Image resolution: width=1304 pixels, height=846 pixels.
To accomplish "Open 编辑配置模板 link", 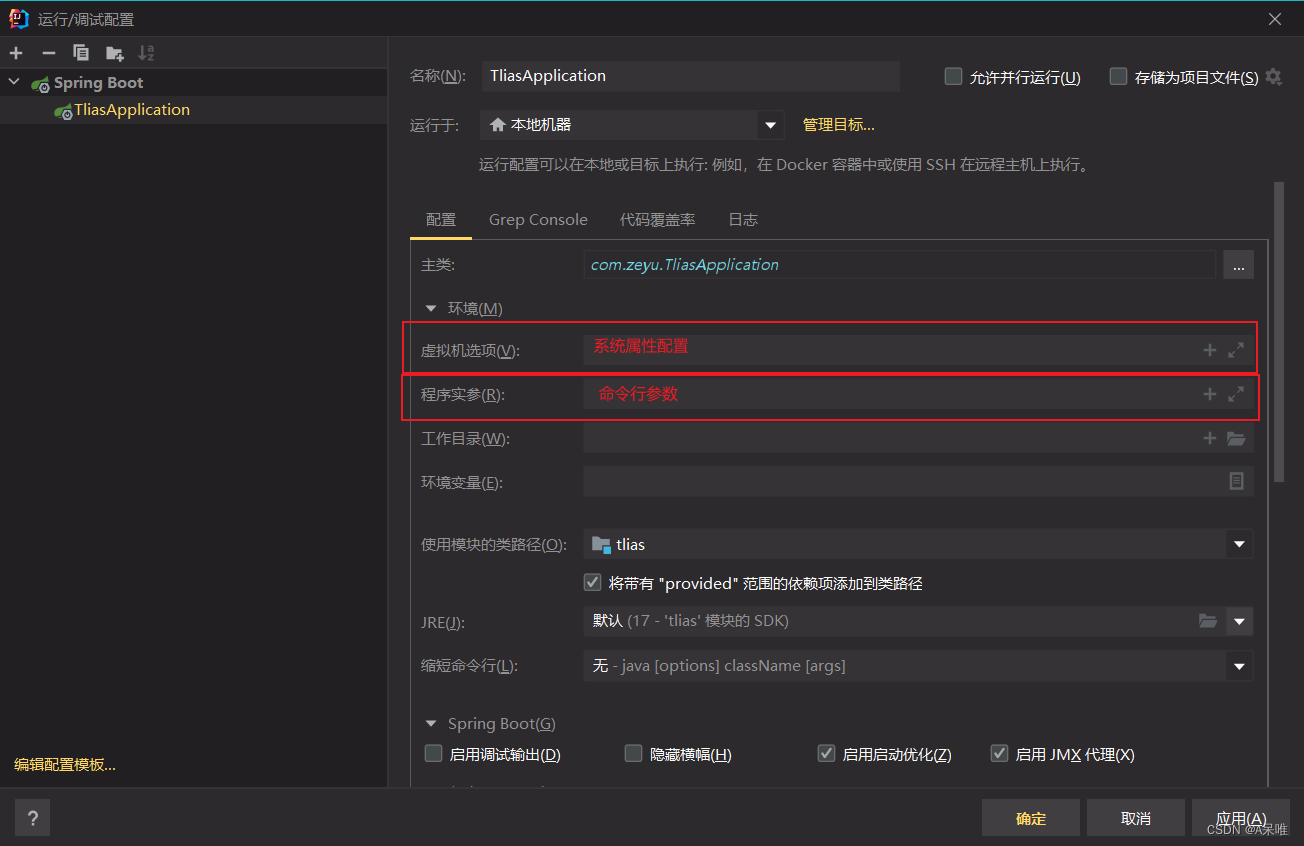I will (63, 763).
